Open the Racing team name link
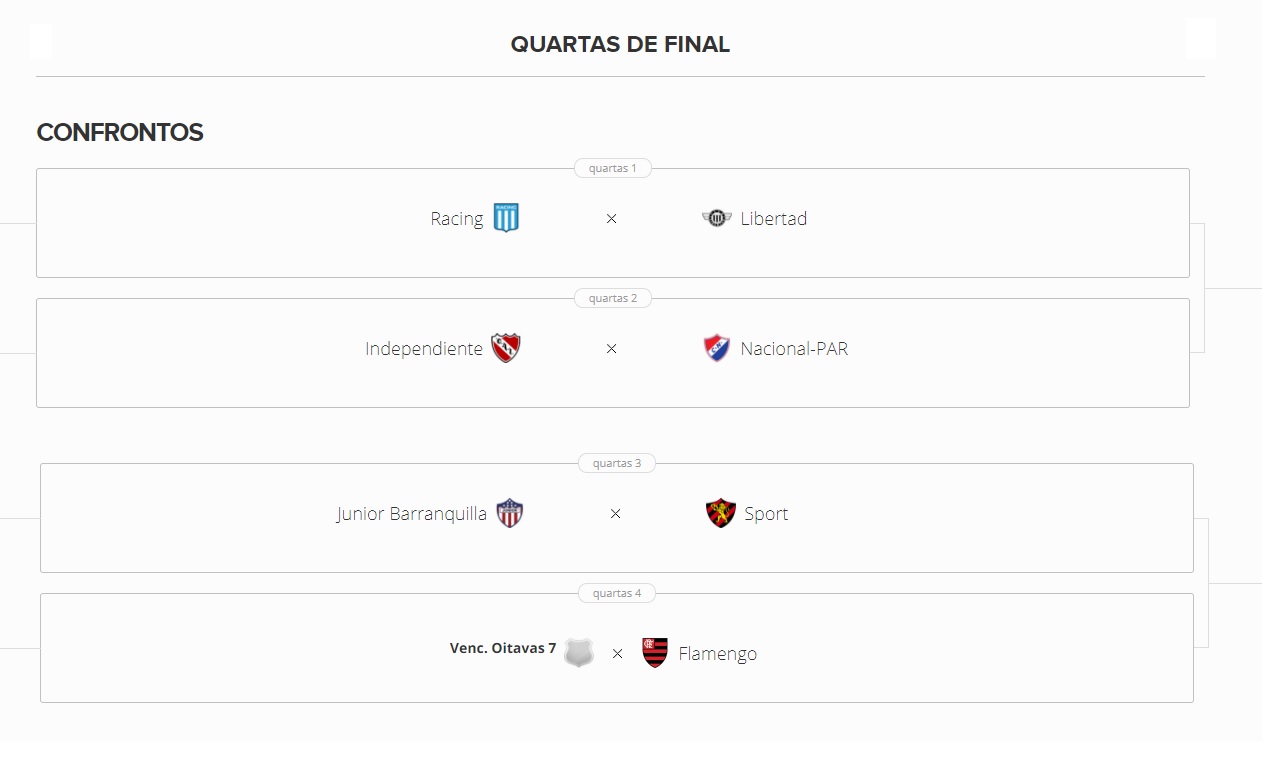The width and height of the screenshot is (1262, 768). pyautogui.click(x=457, y=219)
